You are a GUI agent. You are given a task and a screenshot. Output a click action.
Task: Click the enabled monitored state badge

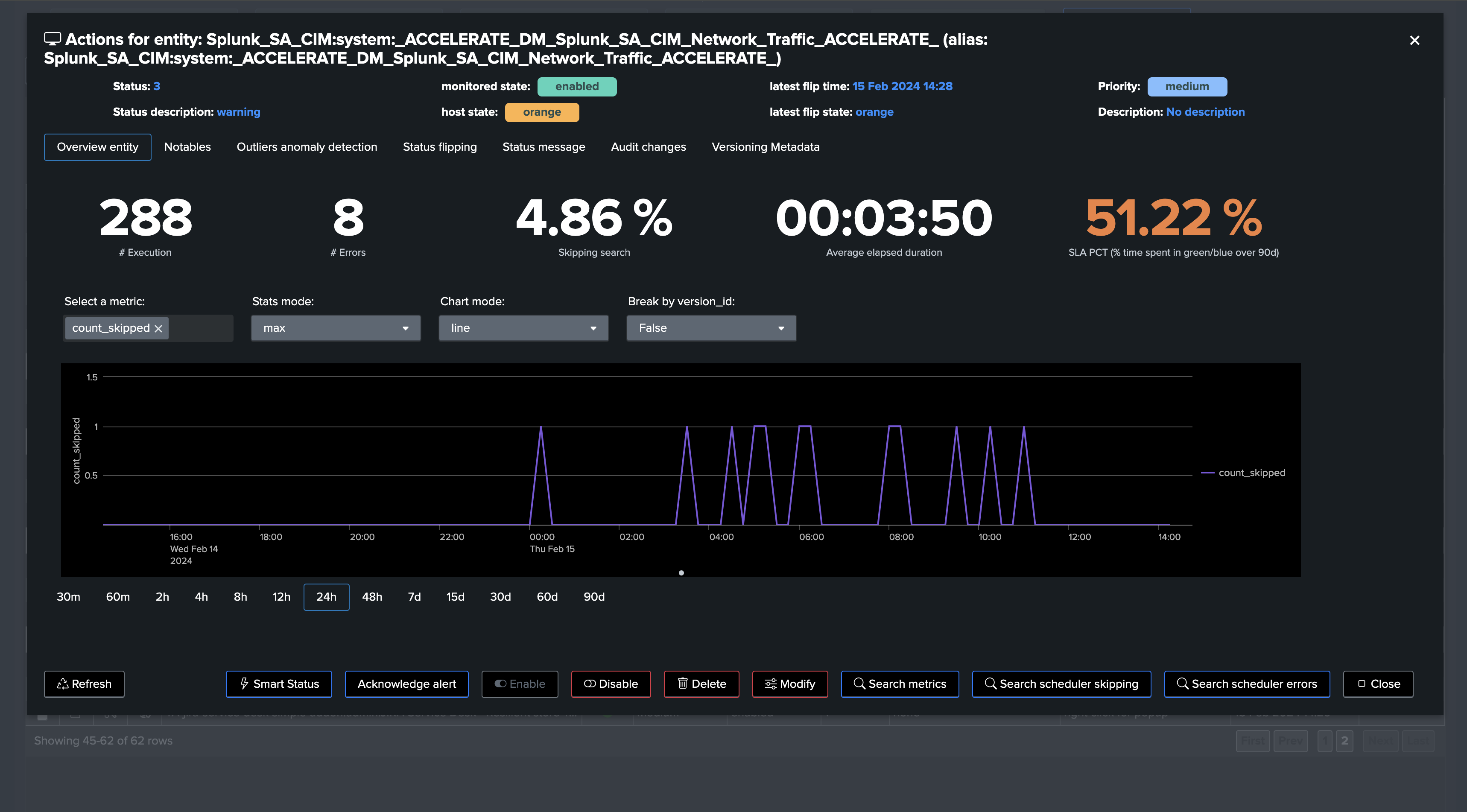click(577, 87)
